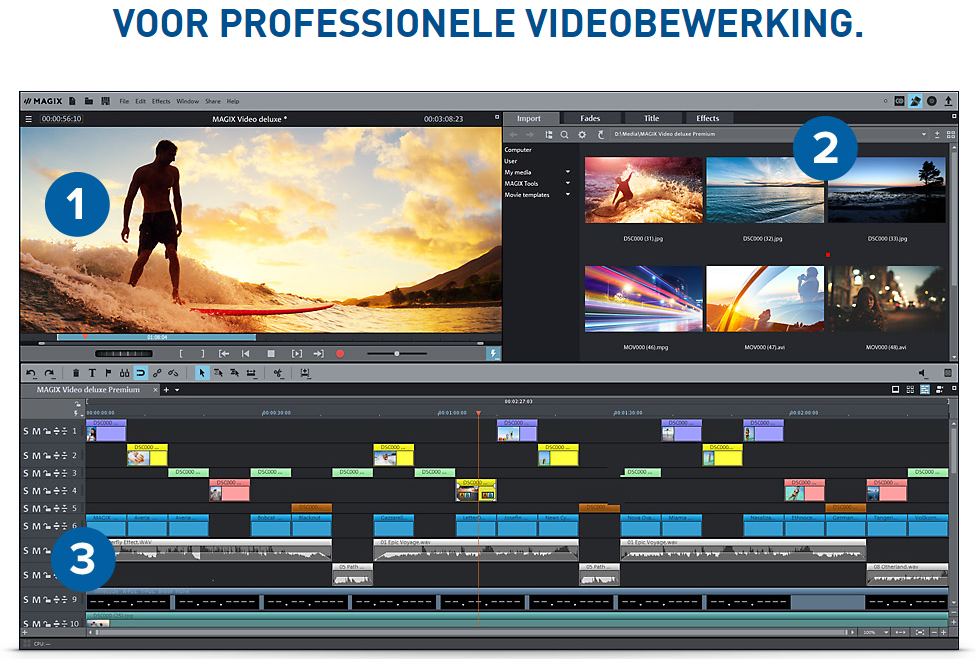Solo track 1 with its S button
This screenshot has height=659, width=976.
[x=26, y=431]
